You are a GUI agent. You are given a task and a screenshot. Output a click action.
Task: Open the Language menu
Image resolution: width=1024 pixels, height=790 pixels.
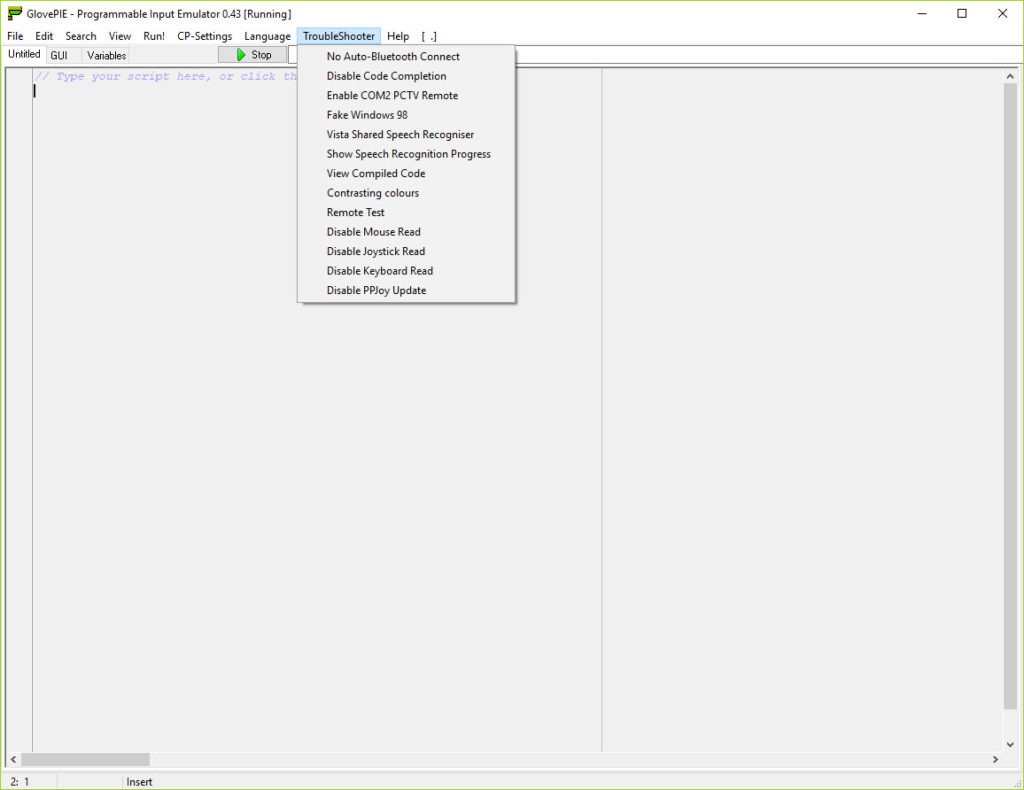click(x=267, y=36)
